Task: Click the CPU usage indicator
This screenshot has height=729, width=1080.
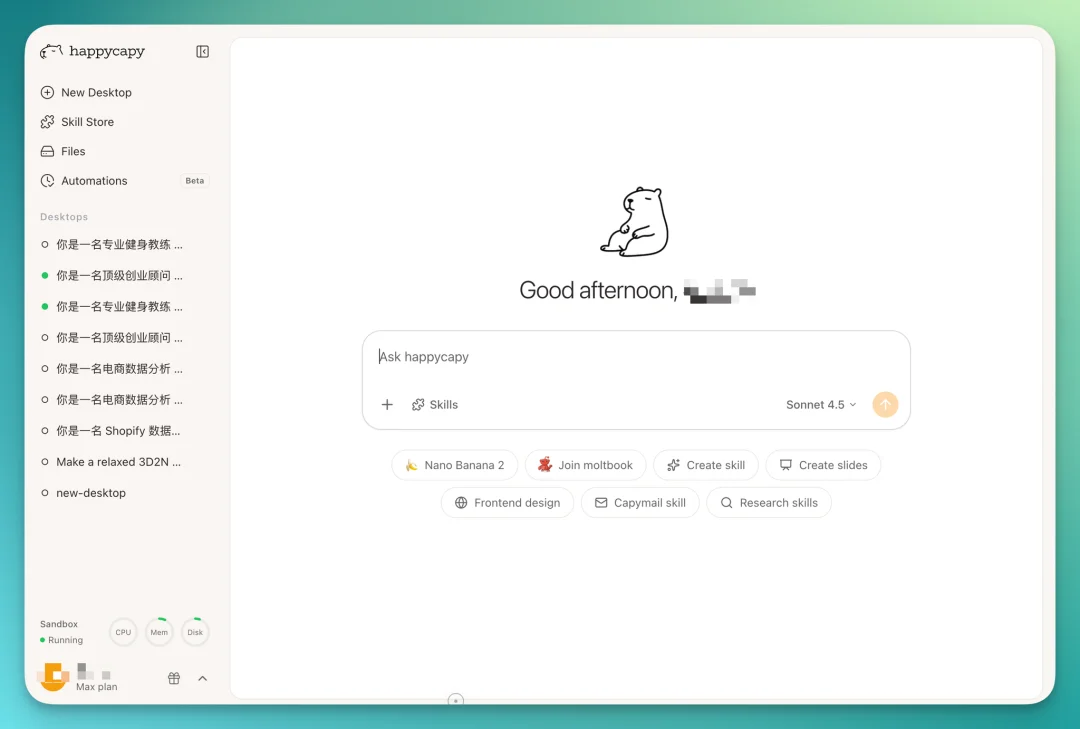Action: pyautogui.click(x=122, y=631)
